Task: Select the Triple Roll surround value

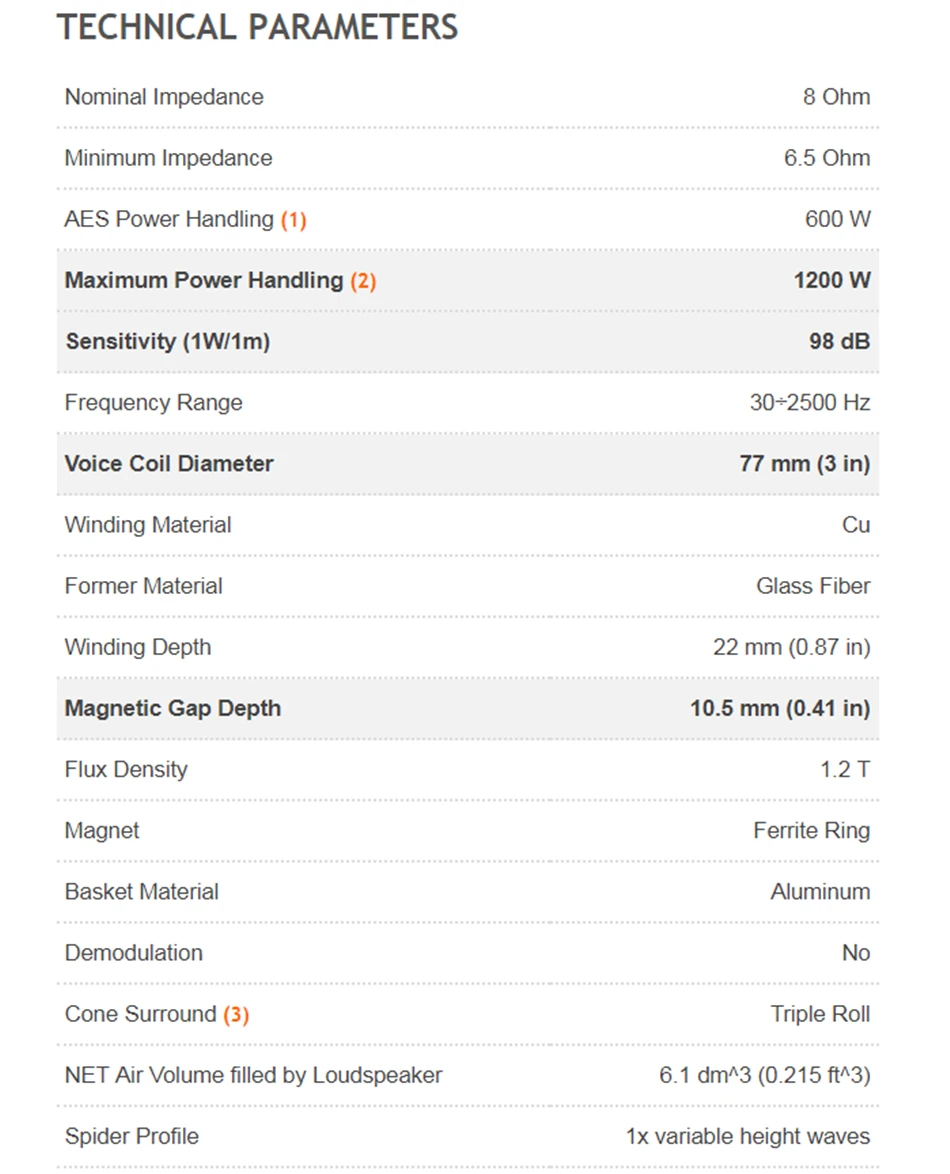Action: coord(820,1015)
